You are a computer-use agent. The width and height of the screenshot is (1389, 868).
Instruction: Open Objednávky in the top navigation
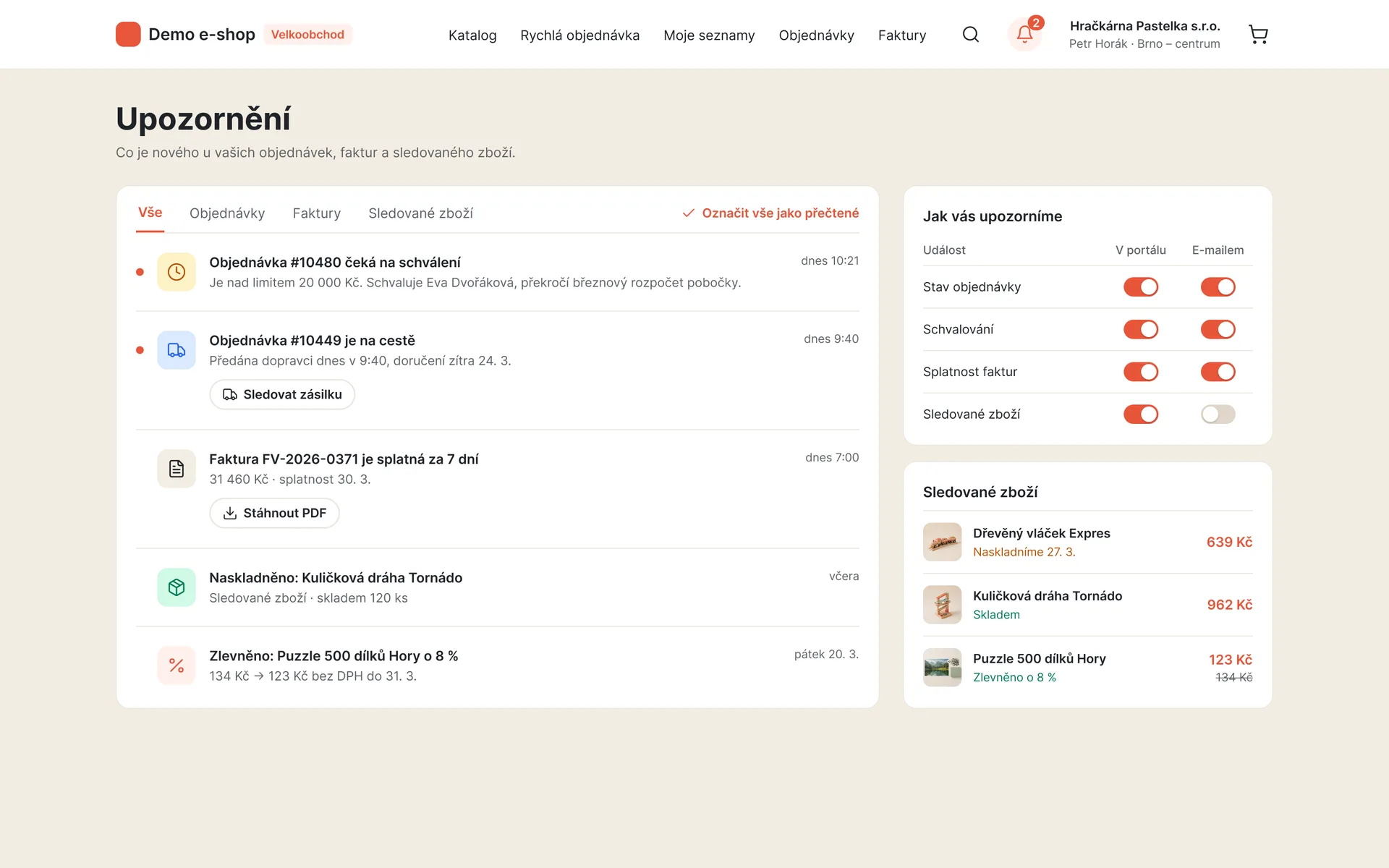point(816,35)
